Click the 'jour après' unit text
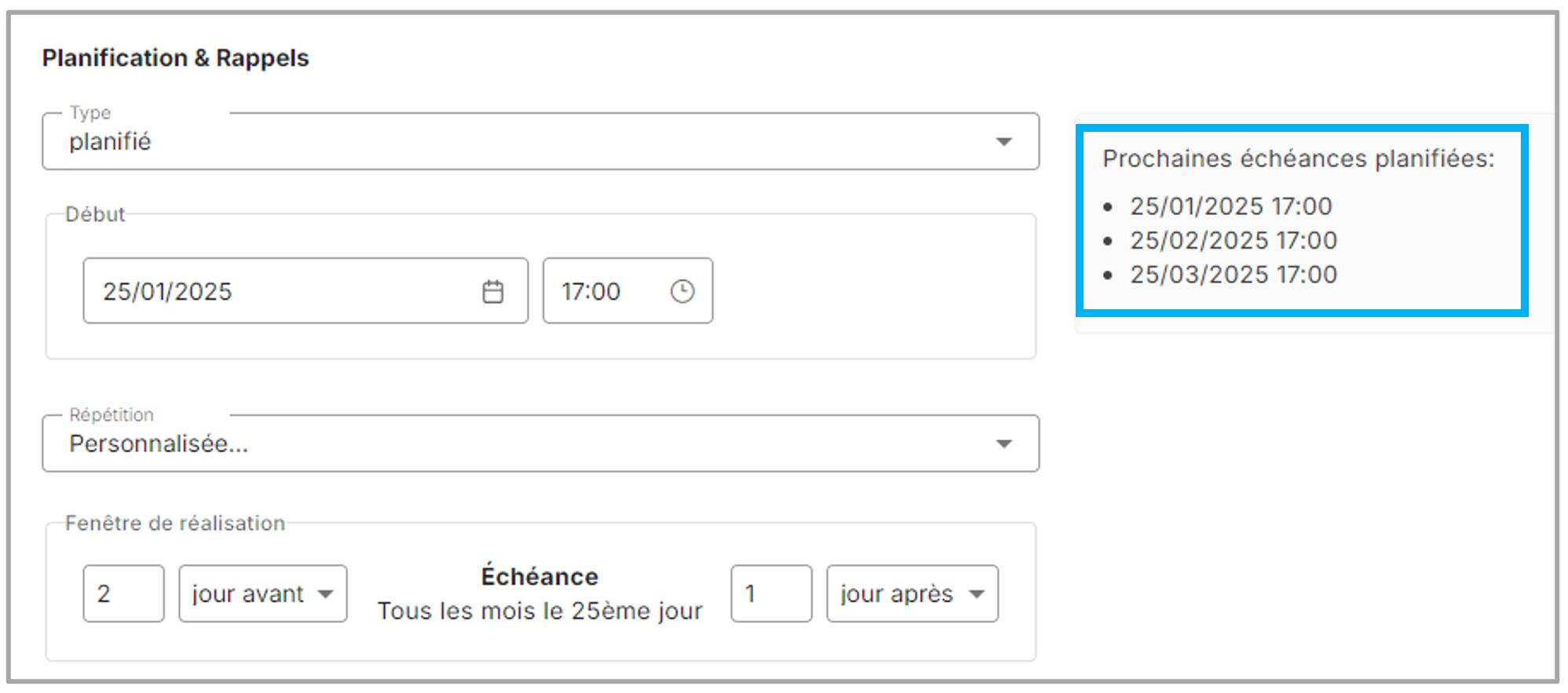 click(x=896, y=594)
